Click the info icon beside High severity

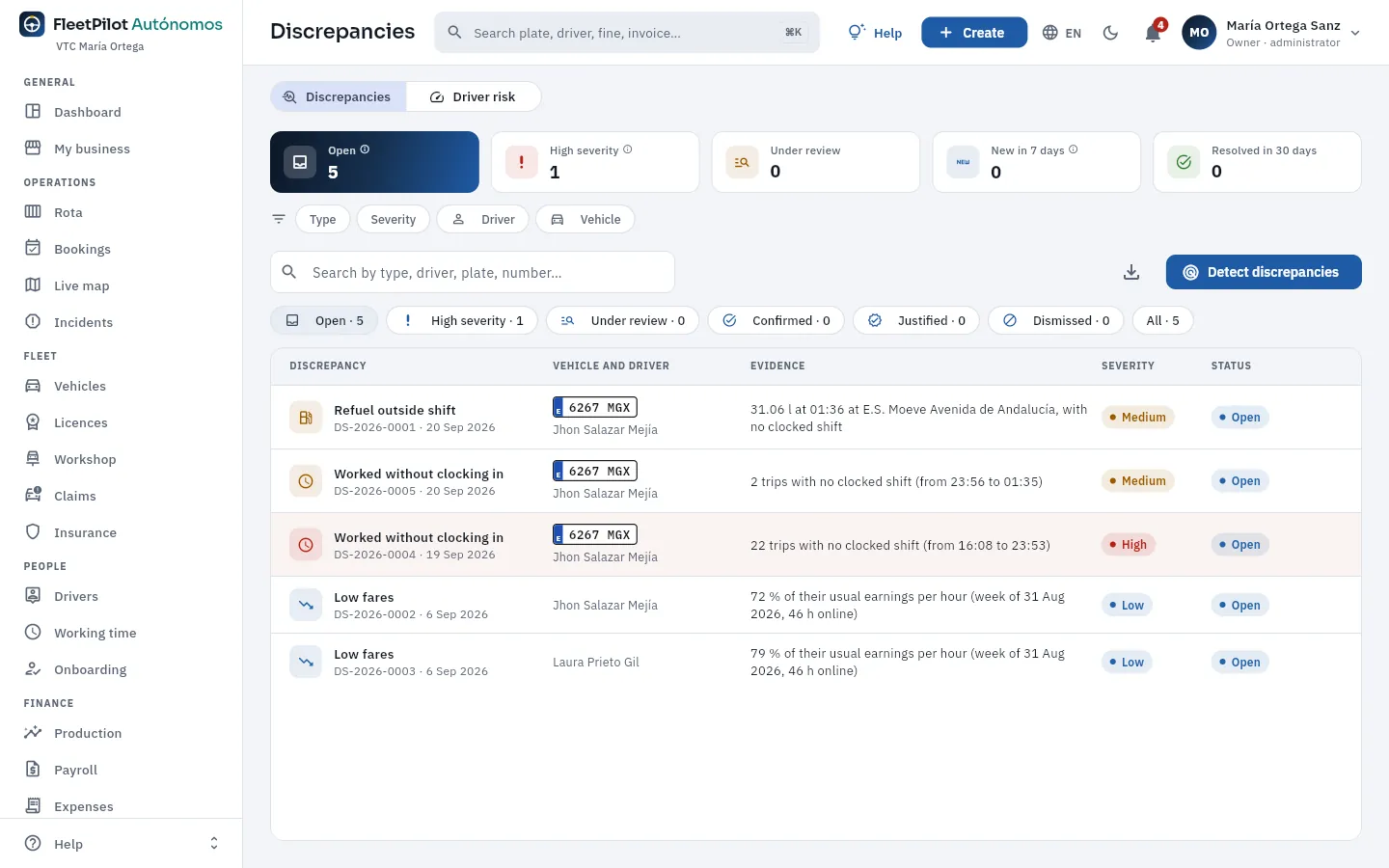click(628, 149)
